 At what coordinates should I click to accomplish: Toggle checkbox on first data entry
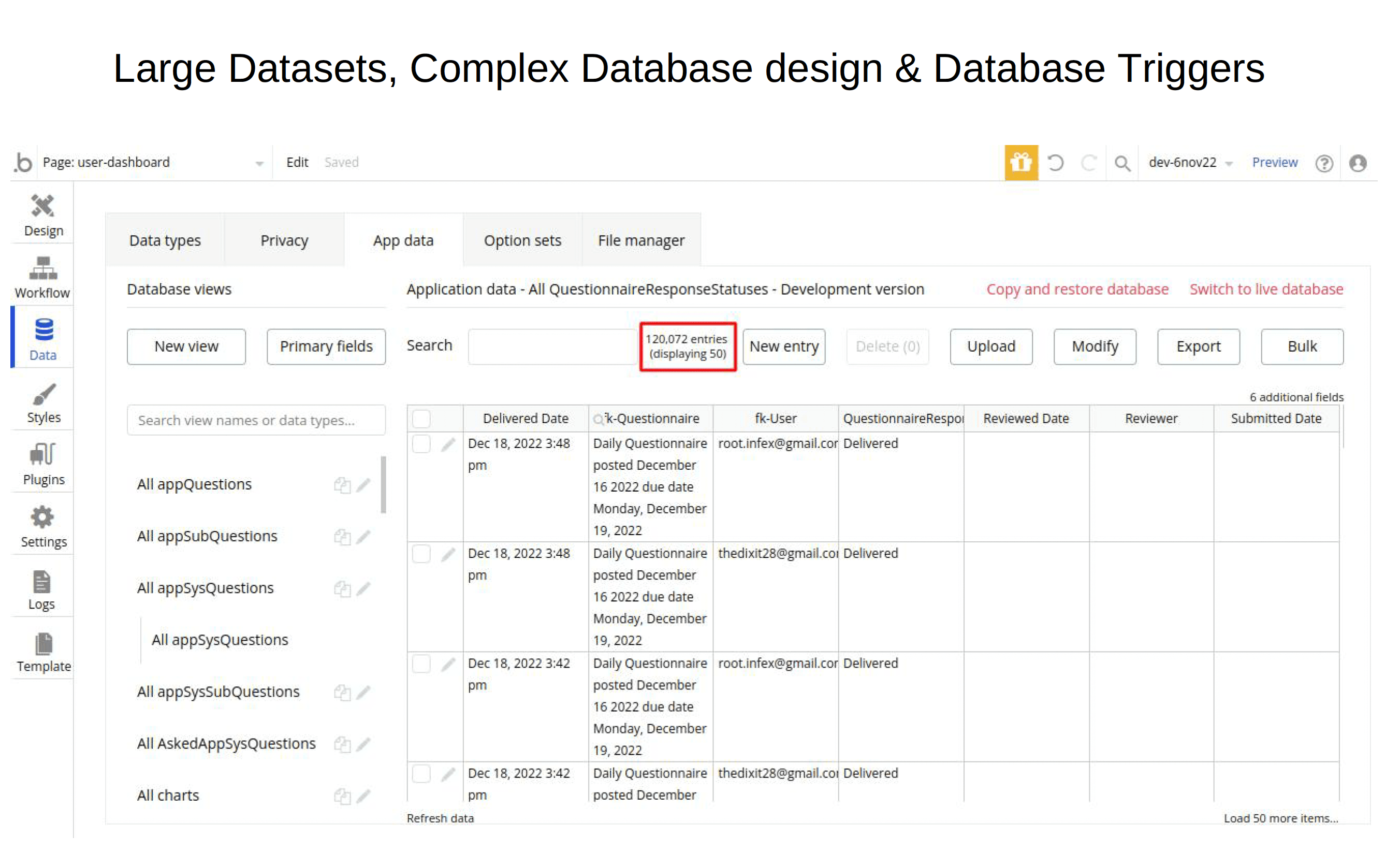(421, 444)
